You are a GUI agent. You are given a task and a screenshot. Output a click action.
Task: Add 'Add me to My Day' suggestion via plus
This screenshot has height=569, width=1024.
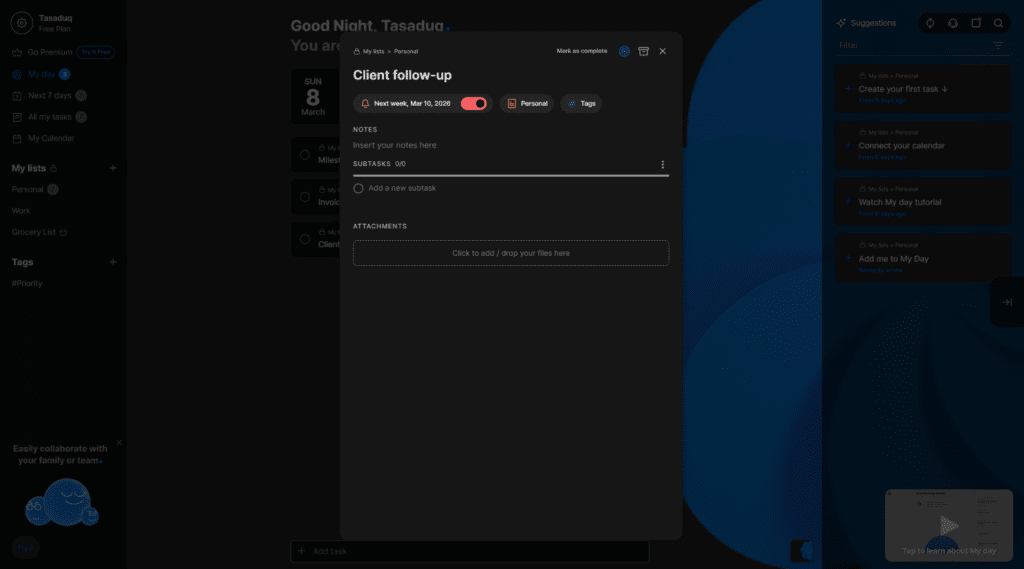[848, 258]
